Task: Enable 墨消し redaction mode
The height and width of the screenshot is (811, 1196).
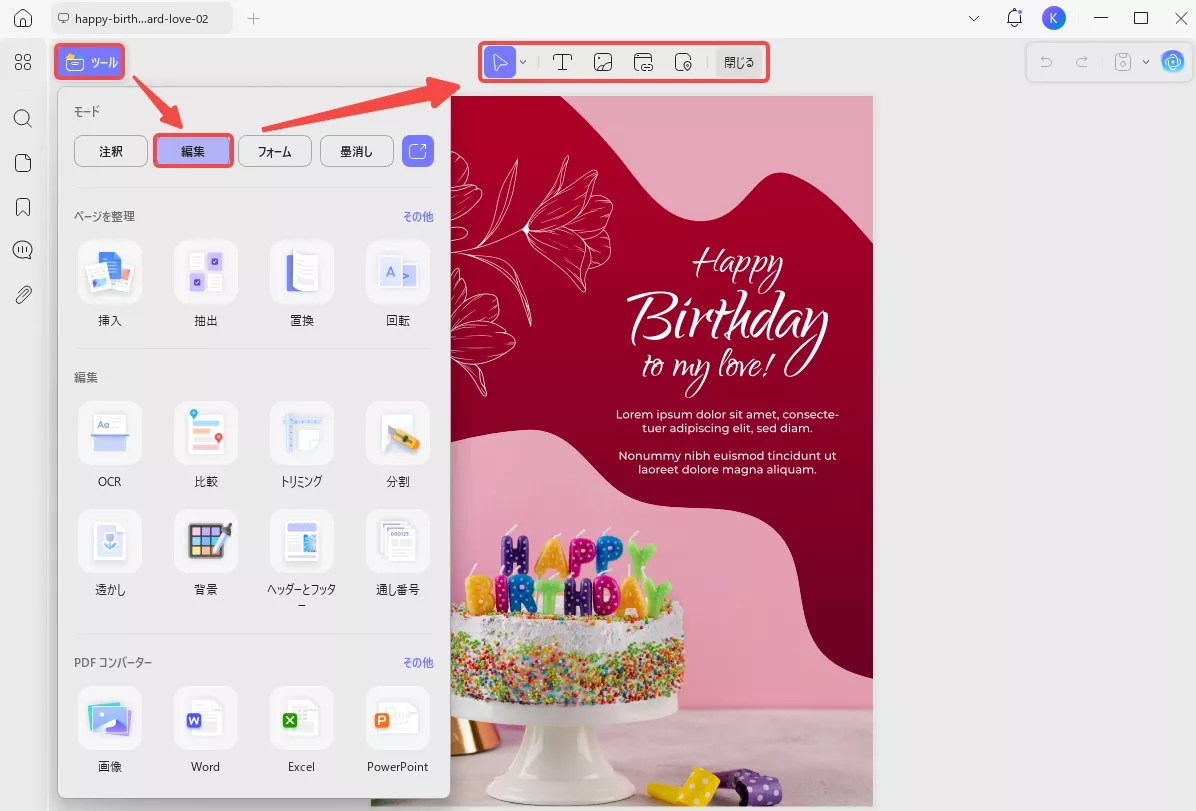Action: [356, 151]
